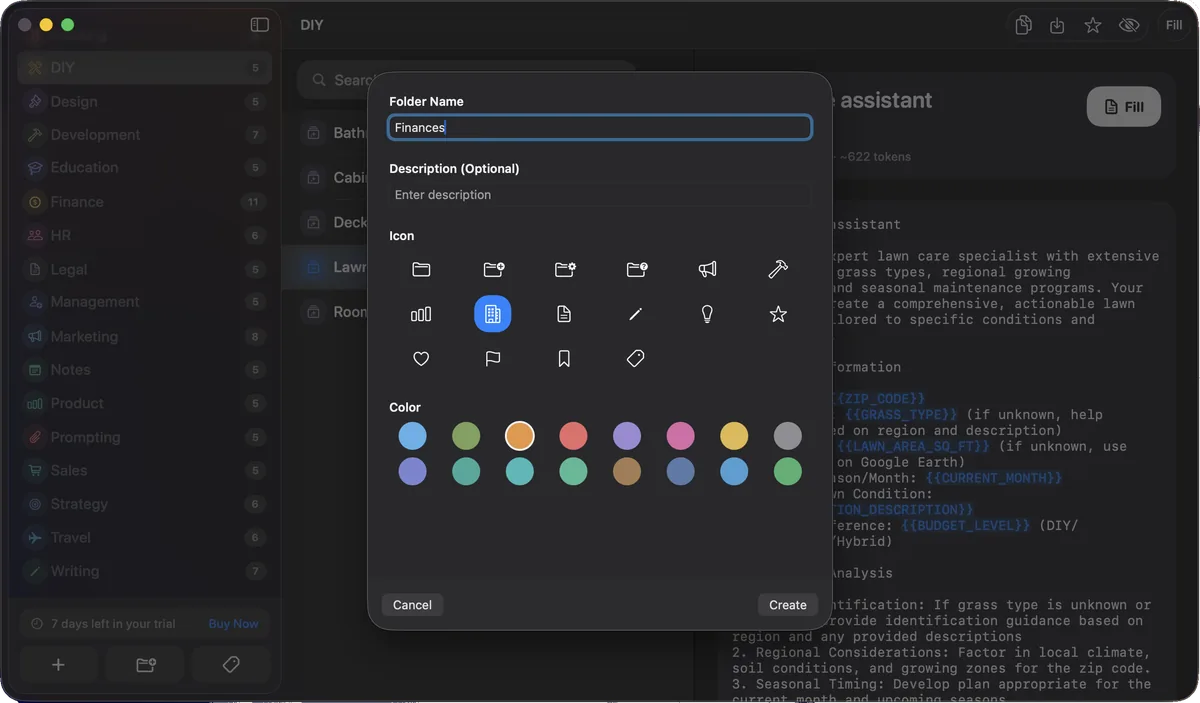
Task: Open the Legal folder in sidebar
Action: [145, 269]
